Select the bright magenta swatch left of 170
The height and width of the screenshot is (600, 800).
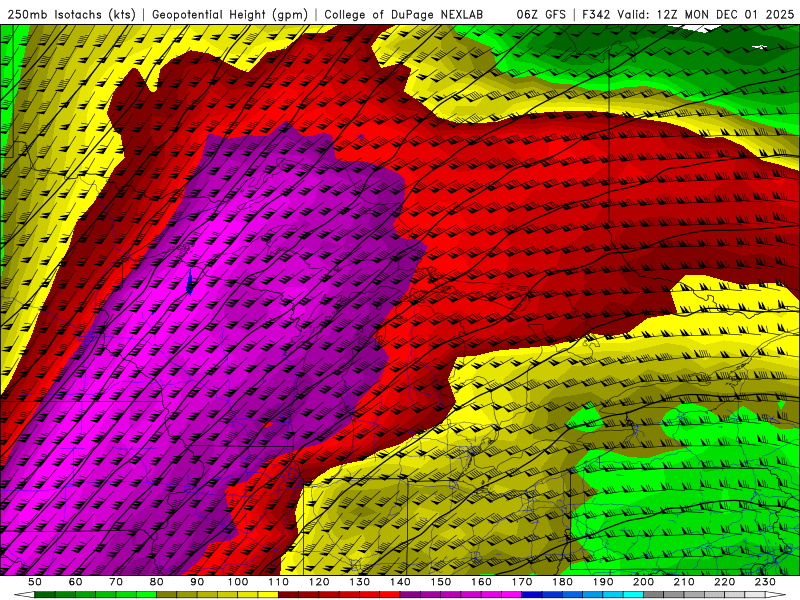(x=511, y=595)
